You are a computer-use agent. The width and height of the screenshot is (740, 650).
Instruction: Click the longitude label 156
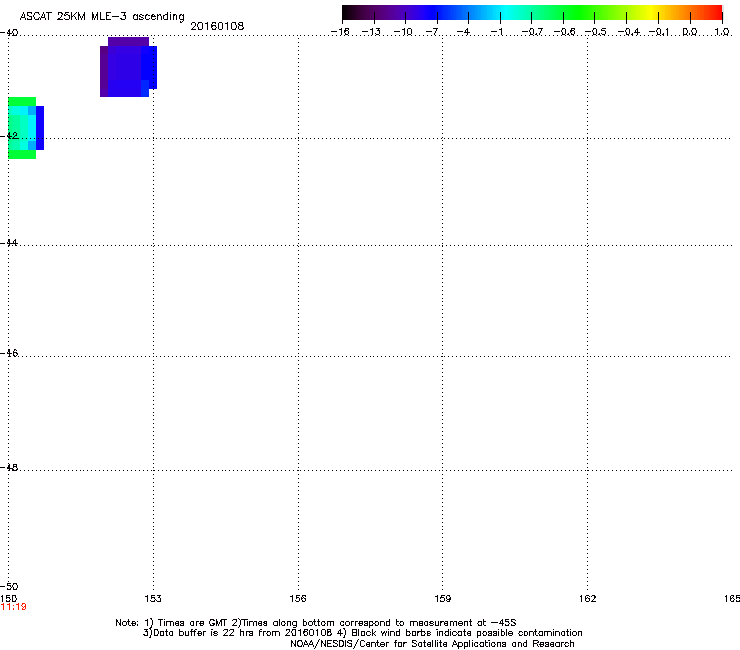[298, 599]
